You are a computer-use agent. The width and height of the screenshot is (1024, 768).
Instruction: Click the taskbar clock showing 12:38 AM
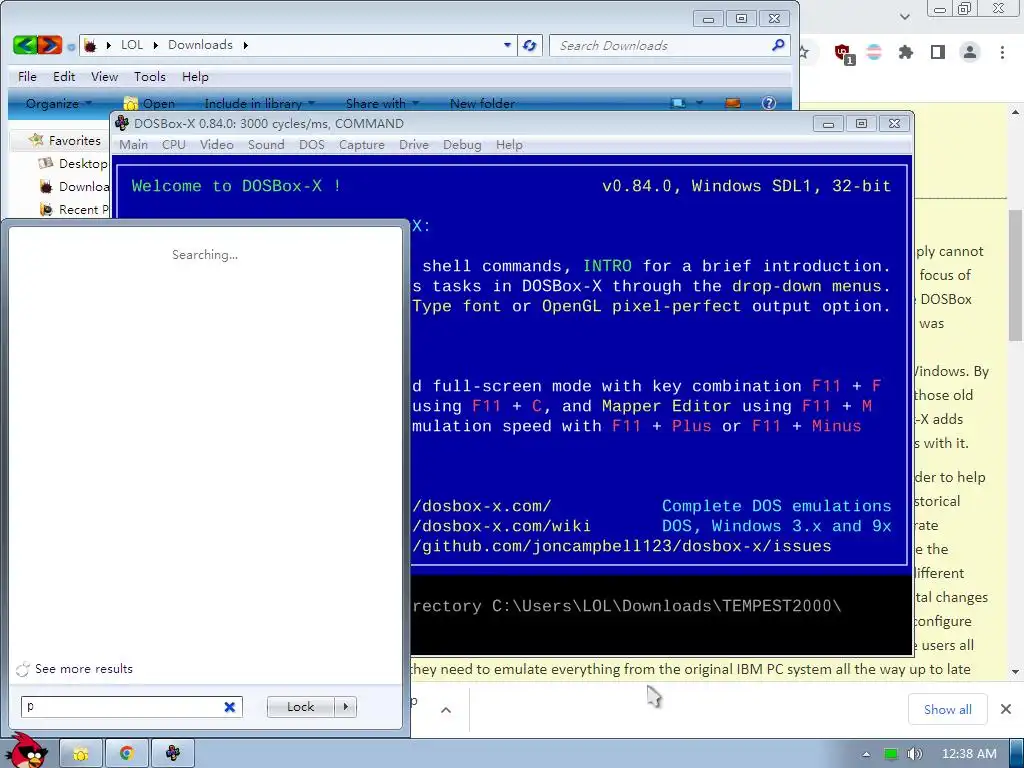click(x=969, y=754)
